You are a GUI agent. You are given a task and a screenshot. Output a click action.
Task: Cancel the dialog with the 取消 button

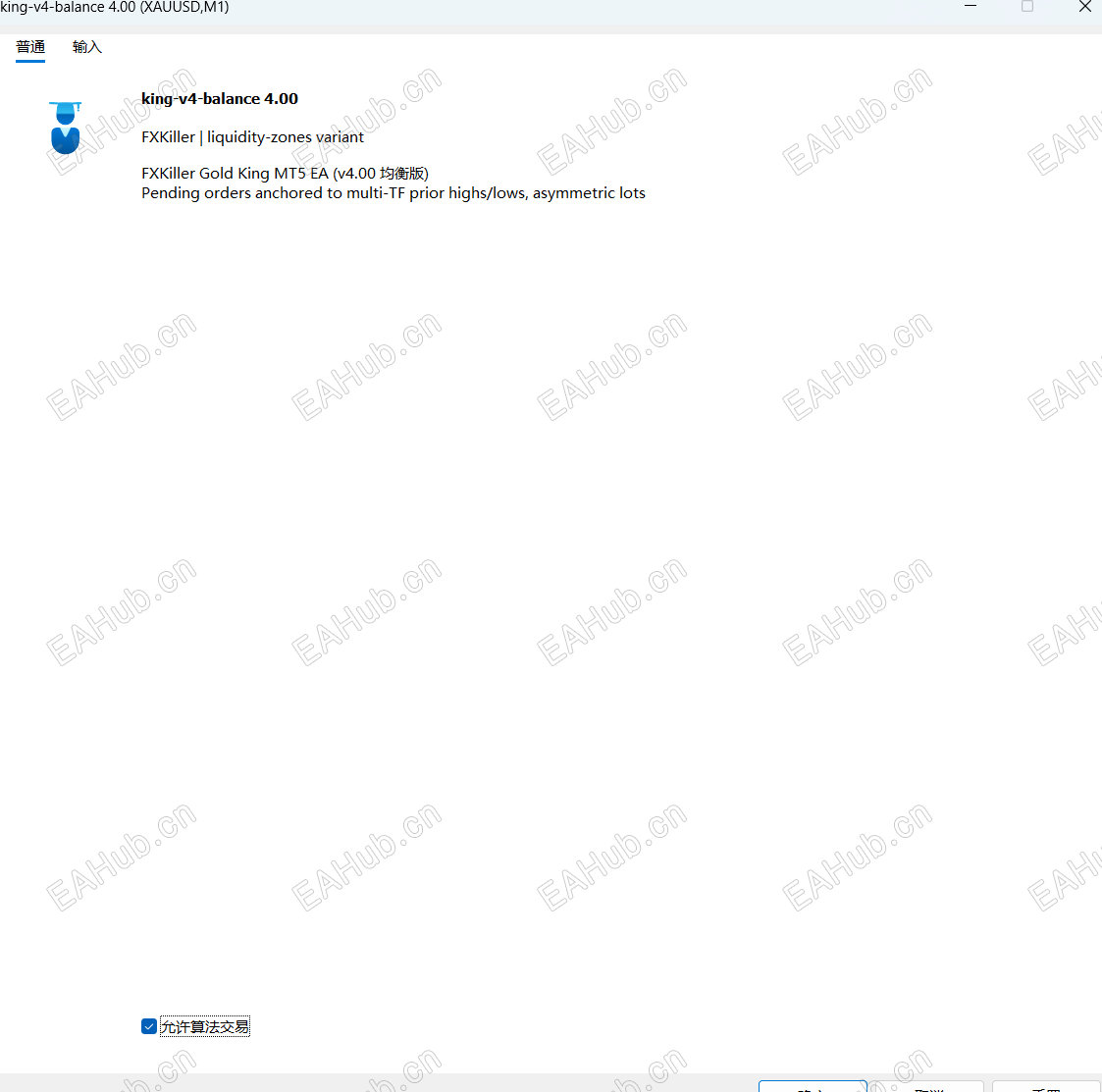tap(928, 1087)
